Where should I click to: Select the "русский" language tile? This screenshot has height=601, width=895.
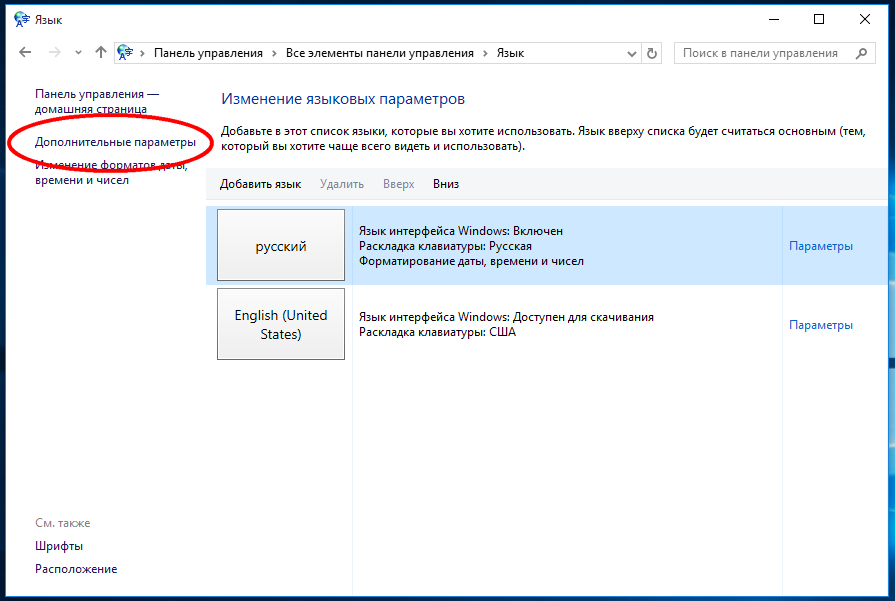pyautogui.click(x=281, y=245)
